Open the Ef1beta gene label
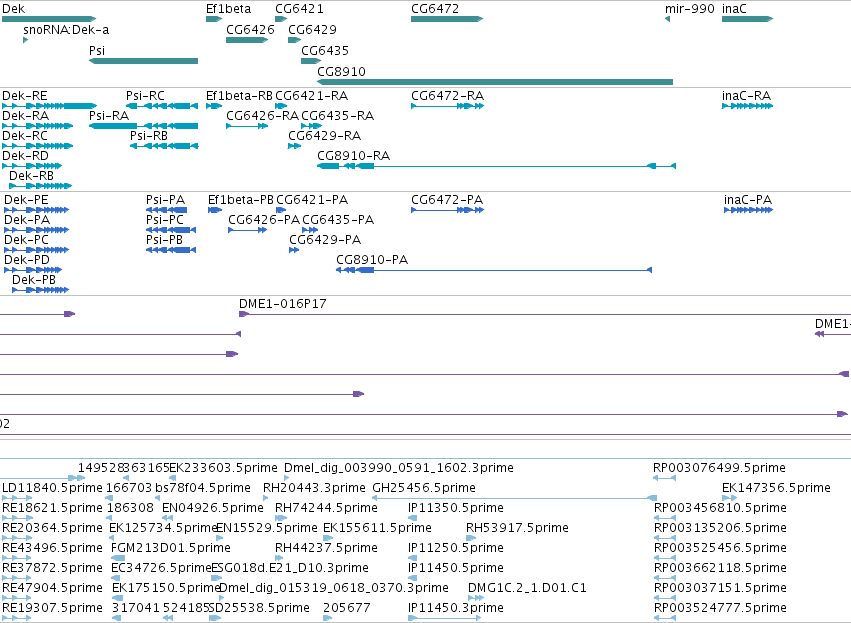 click(x=228, y=9)
